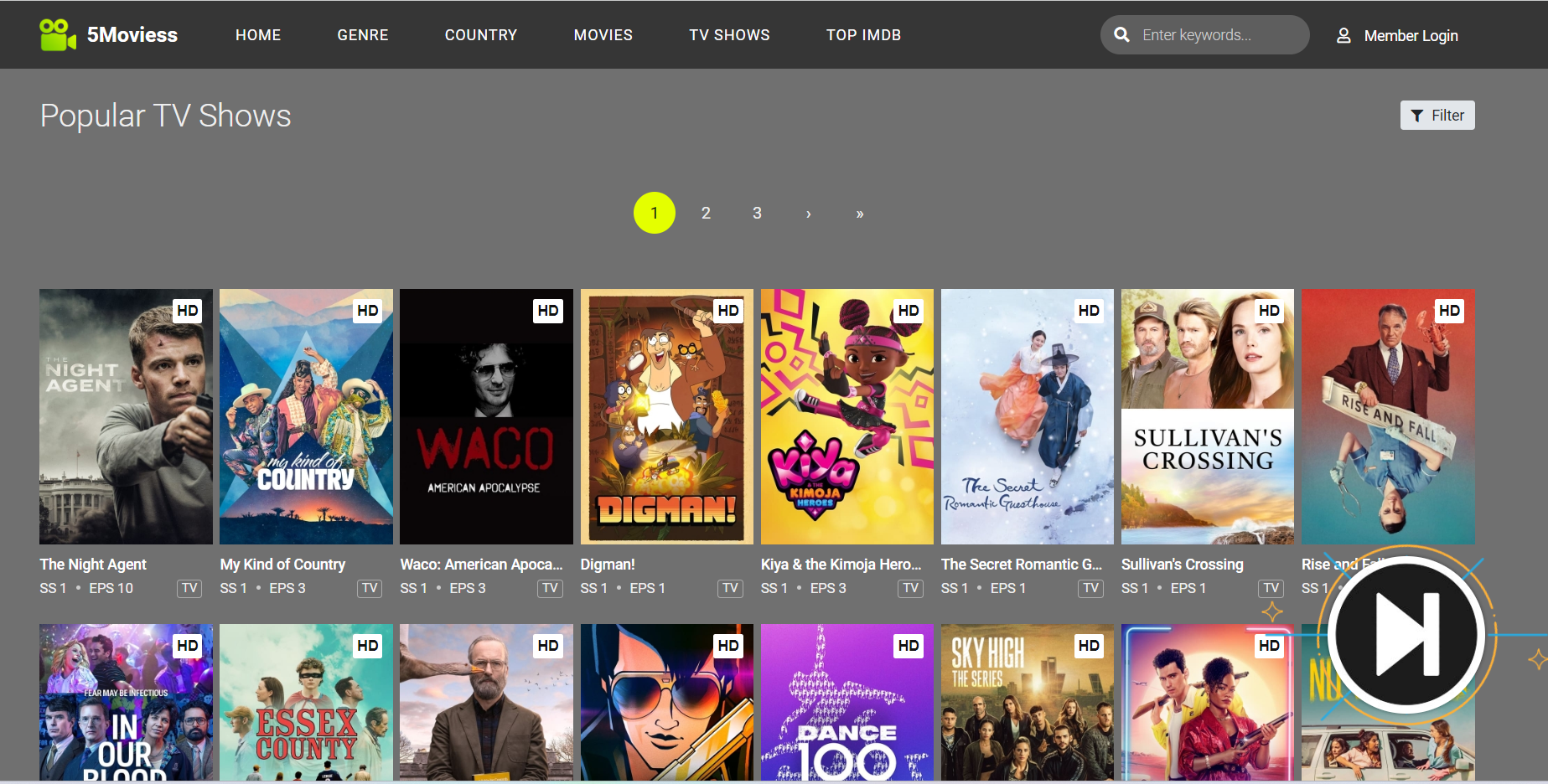This screenshot has width=1548, height=784.
Task: Click The Secret Romantic Guesthouse poster
Action: tap(1028, 416)
